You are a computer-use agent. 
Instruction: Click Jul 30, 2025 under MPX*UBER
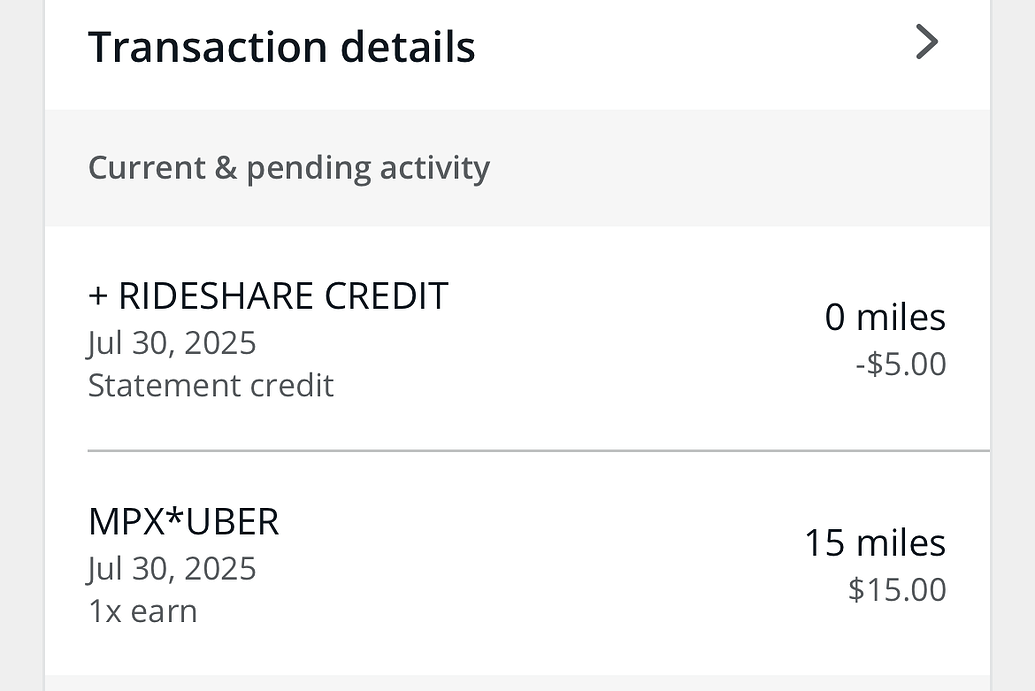[172, 569]
